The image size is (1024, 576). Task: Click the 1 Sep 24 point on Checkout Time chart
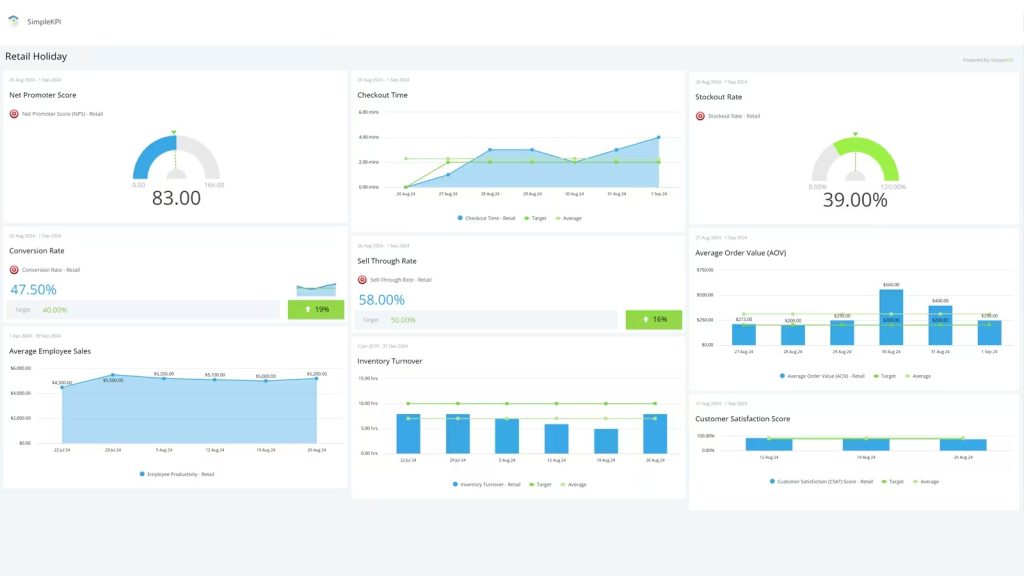click(658, 138)
